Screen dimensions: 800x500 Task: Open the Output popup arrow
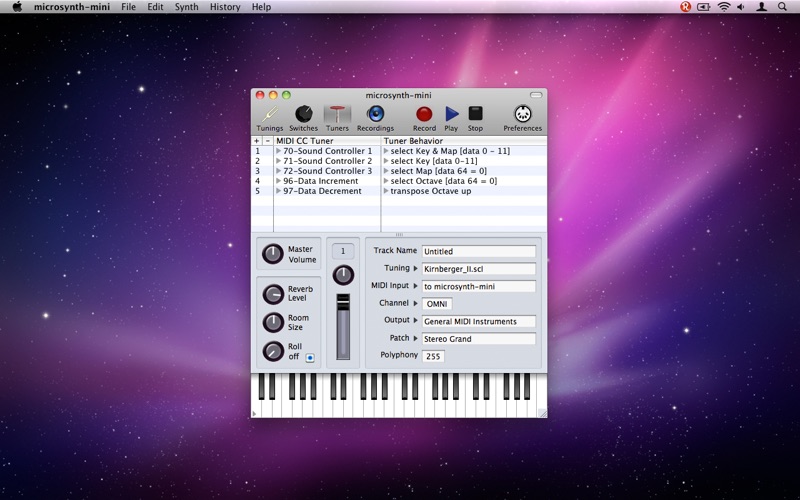(415, 320)
